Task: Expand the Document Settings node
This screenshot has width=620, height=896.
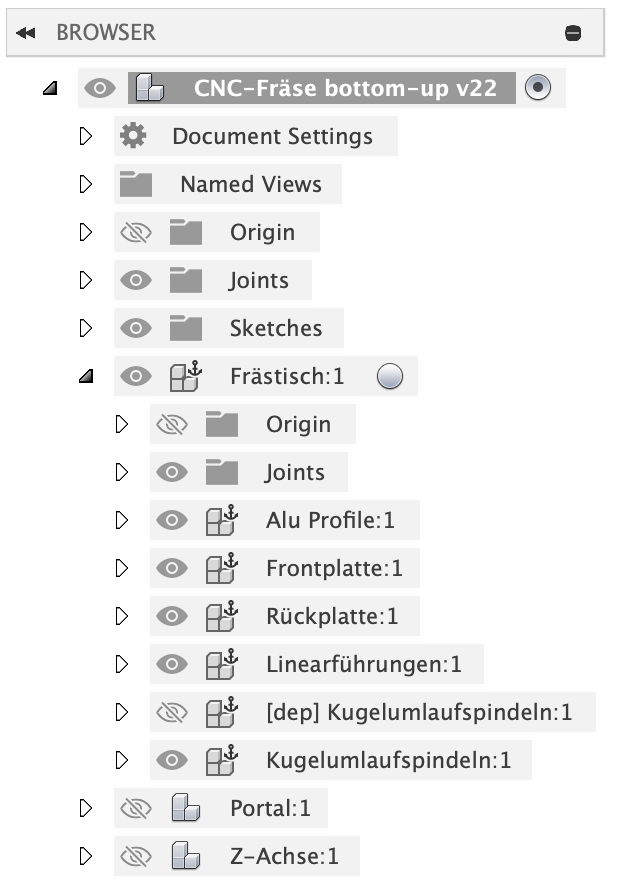Action: pos(86,136)
